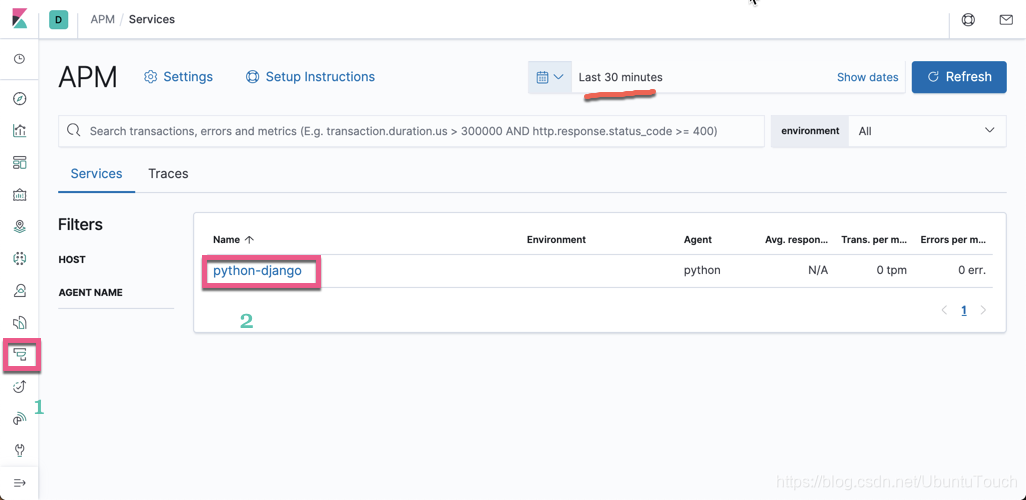Sort by Avg. response time column
Viewport: 1026px width, 500px height.
pyautogui.click(x=796, y=240)
